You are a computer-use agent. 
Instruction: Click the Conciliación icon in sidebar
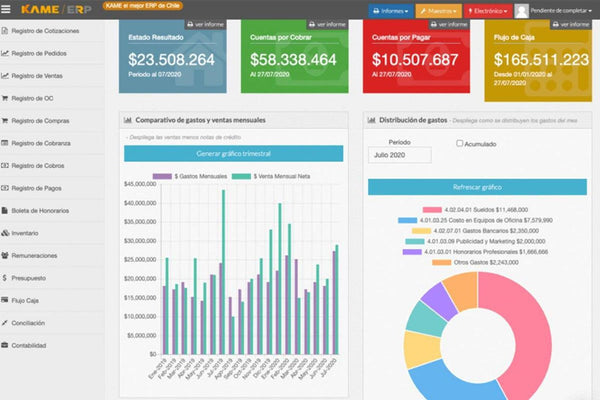tap(6, 322)
